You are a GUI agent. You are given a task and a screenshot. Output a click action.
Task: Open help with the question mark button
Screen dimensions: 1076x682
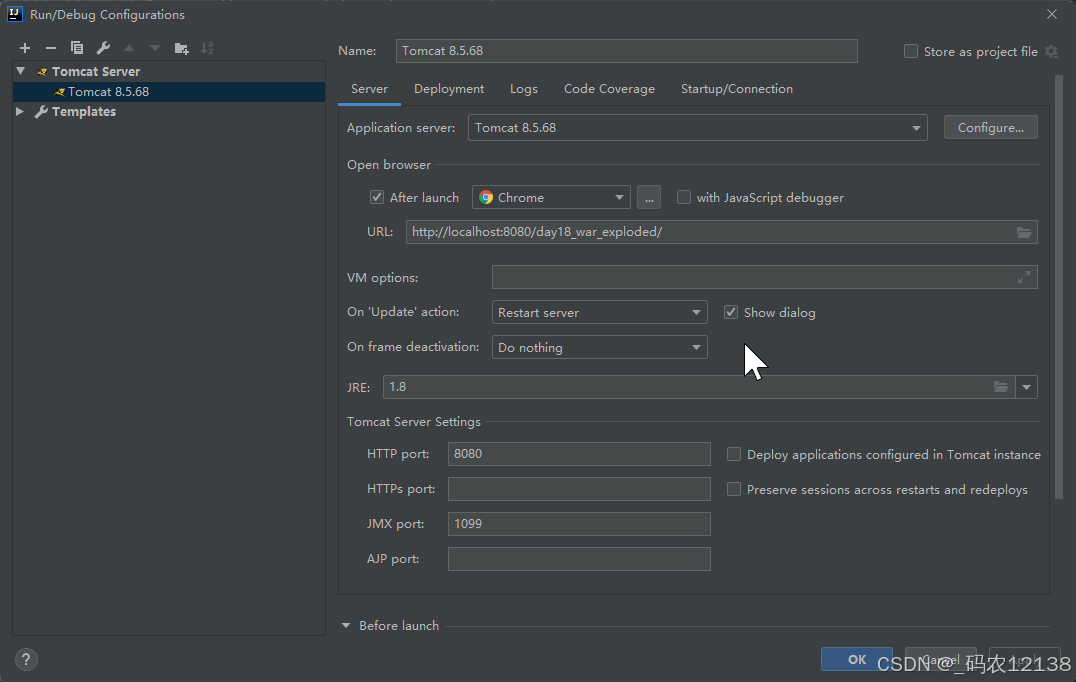tap(26, 659)
